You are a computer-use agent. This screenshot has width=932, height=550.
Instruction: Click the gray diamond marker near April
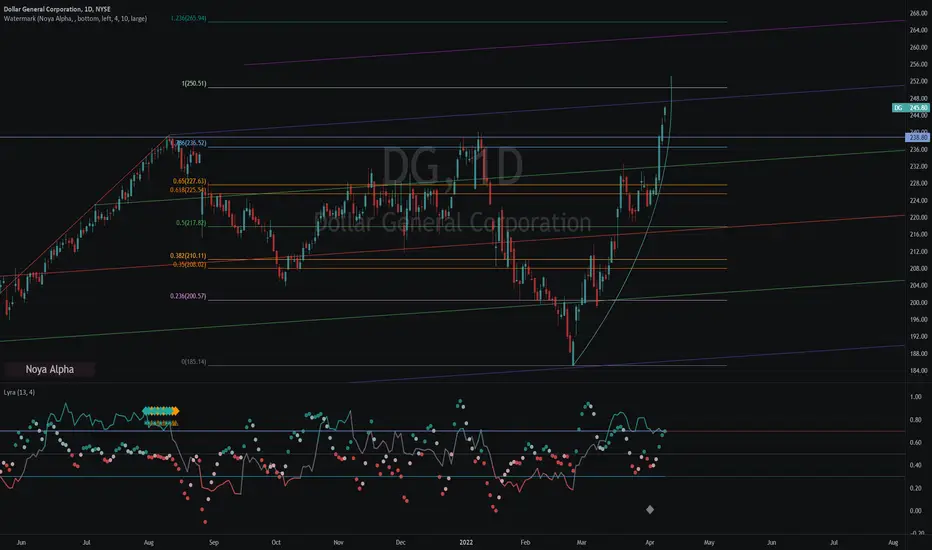coord(650,510)
